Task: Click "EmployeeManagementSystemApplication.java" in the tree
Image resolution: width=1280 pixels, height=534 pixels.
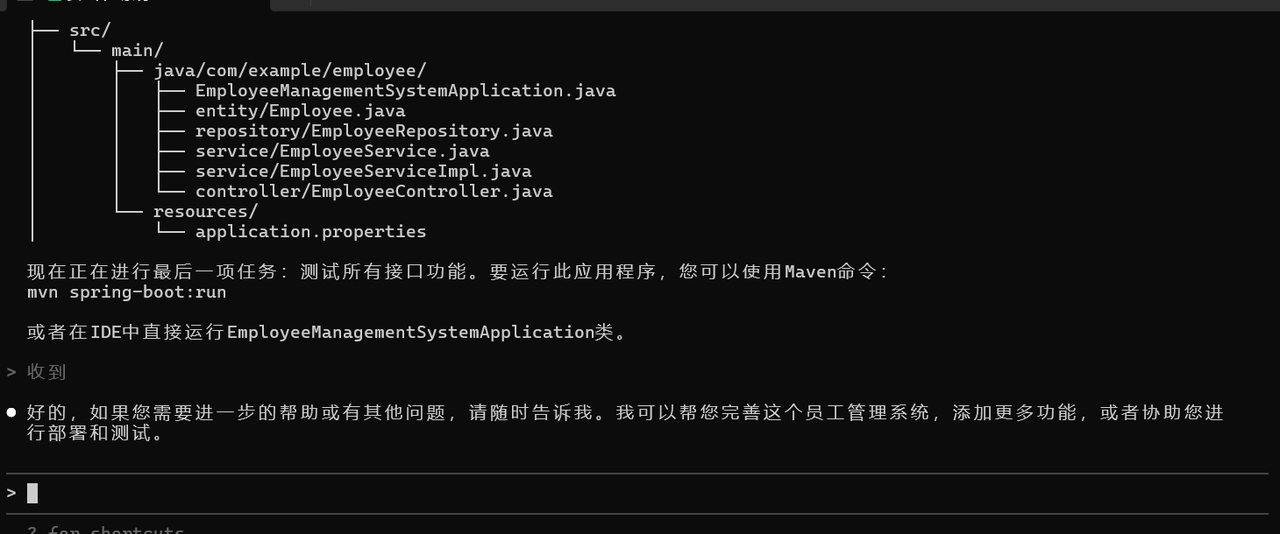Action: pos(405,91)
